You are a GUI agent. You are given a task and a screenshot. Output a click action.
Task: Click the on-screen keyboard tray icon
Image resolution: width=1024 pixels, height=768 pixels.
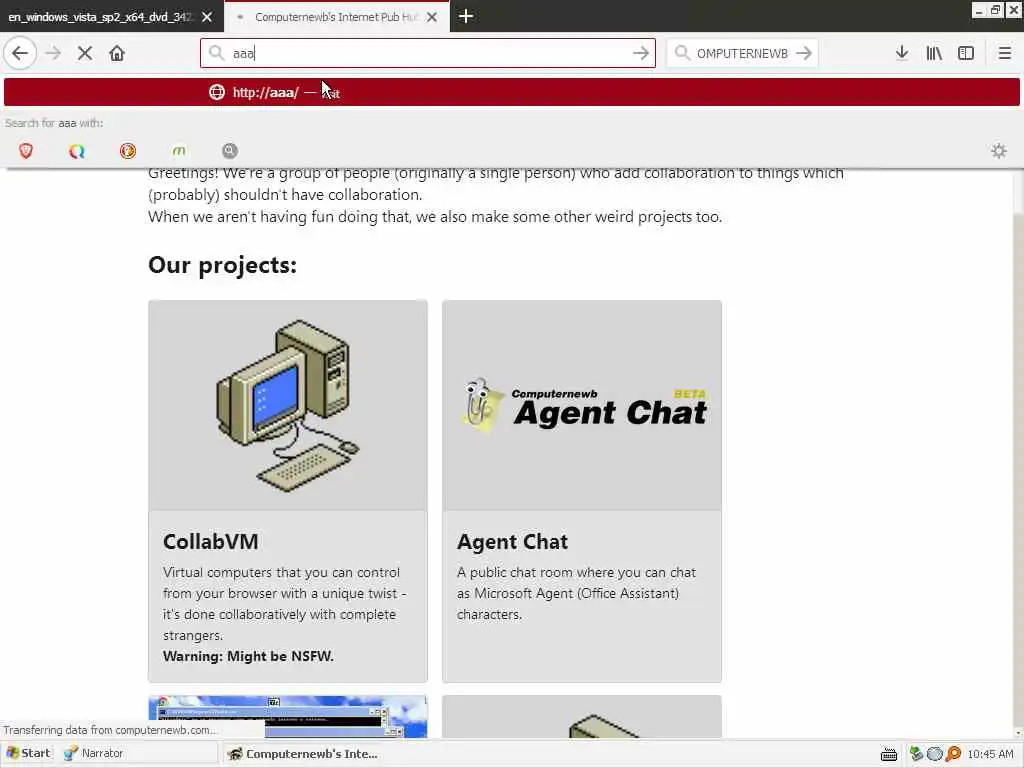click(889, 754)
